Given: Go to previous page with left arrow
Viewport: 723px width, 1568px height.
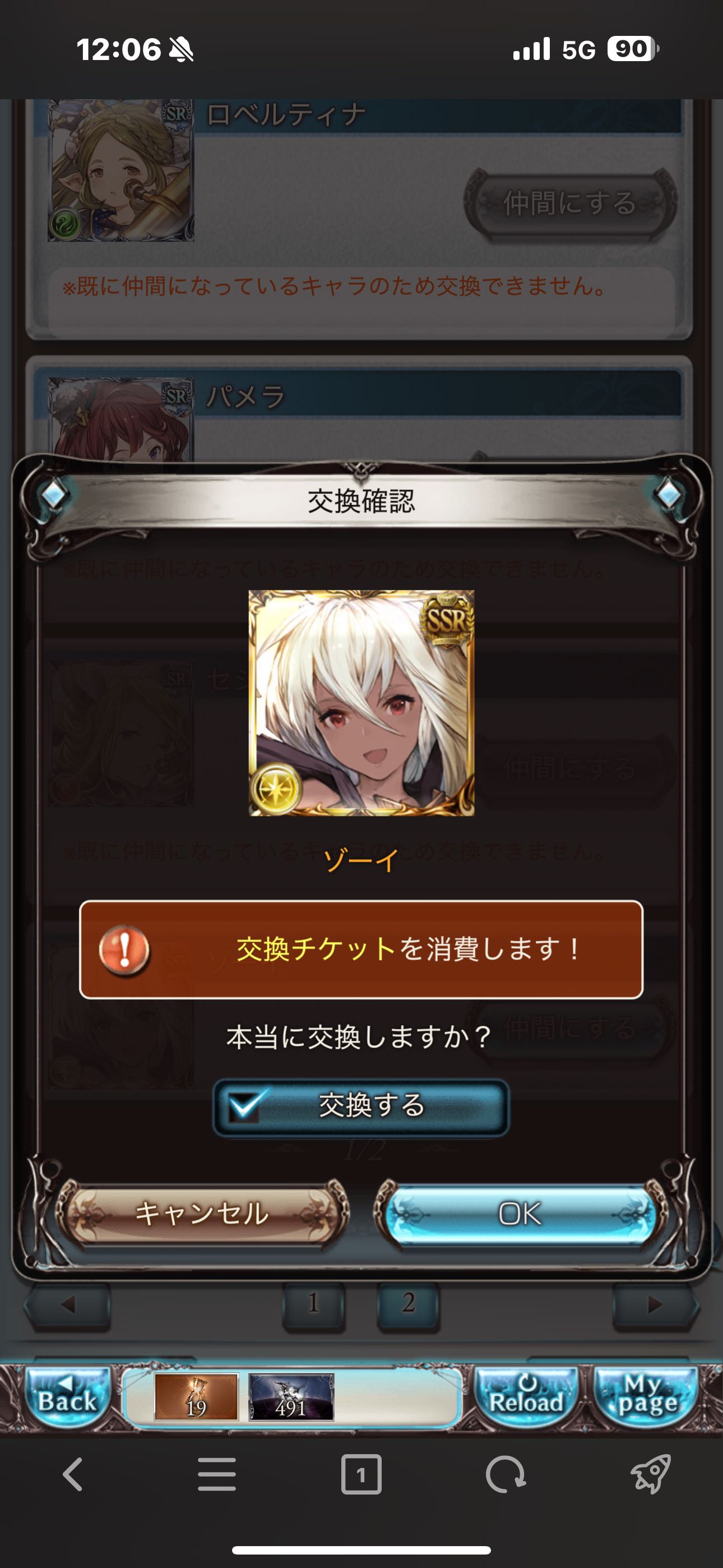Looking at the screenshot, I should click(x=68, y=1304).
